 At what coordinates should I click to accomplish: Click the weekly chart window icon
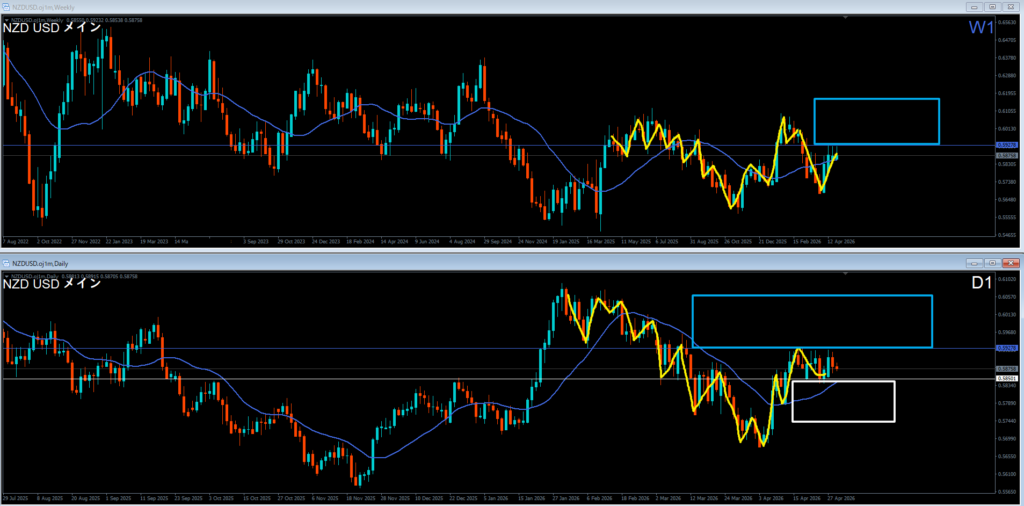8,8
